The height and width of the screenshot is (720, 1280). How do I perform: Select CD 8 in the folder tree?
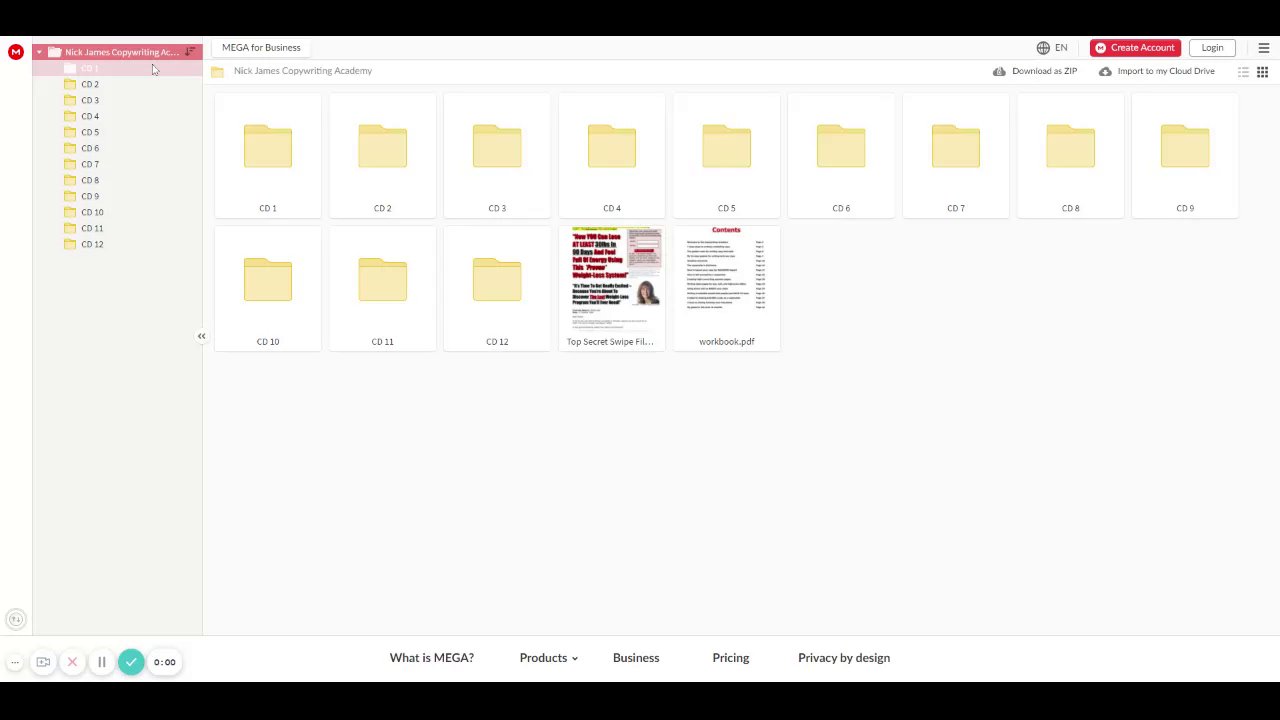click(117, 180)
